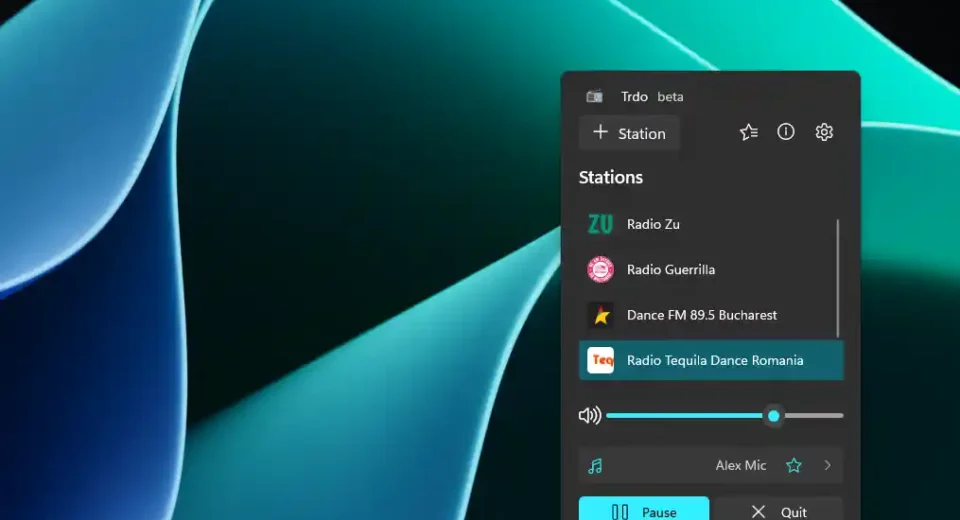
Task: Click the Dance FM yellow star logo
Action: coord(600,315)
